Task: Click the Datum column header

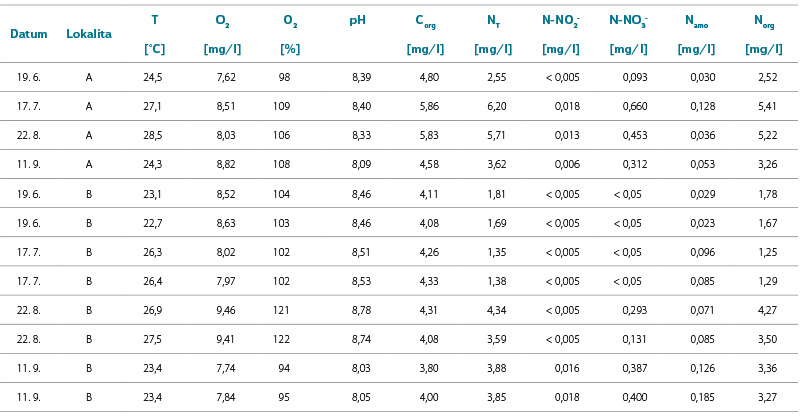Action: click(x=29, y=34)
